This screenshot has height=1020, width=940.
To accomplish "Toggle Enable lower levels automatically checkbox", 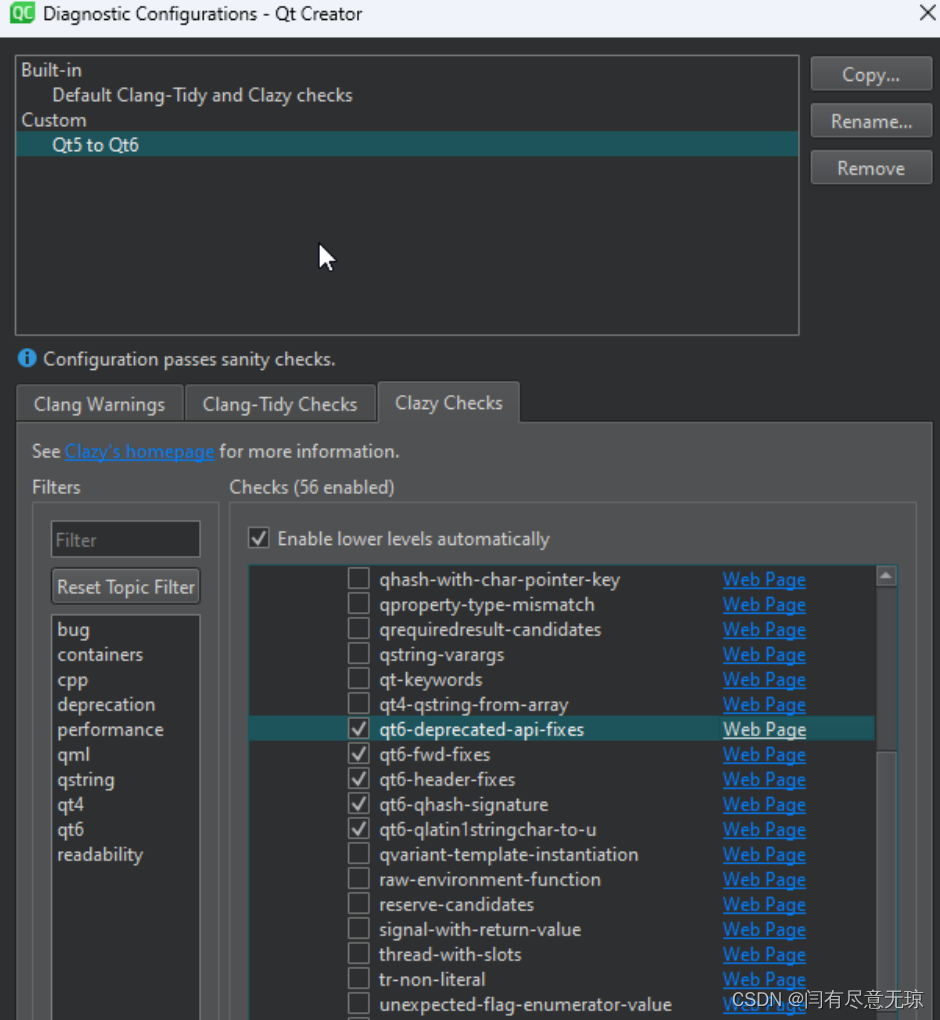I will pos(258,538).
